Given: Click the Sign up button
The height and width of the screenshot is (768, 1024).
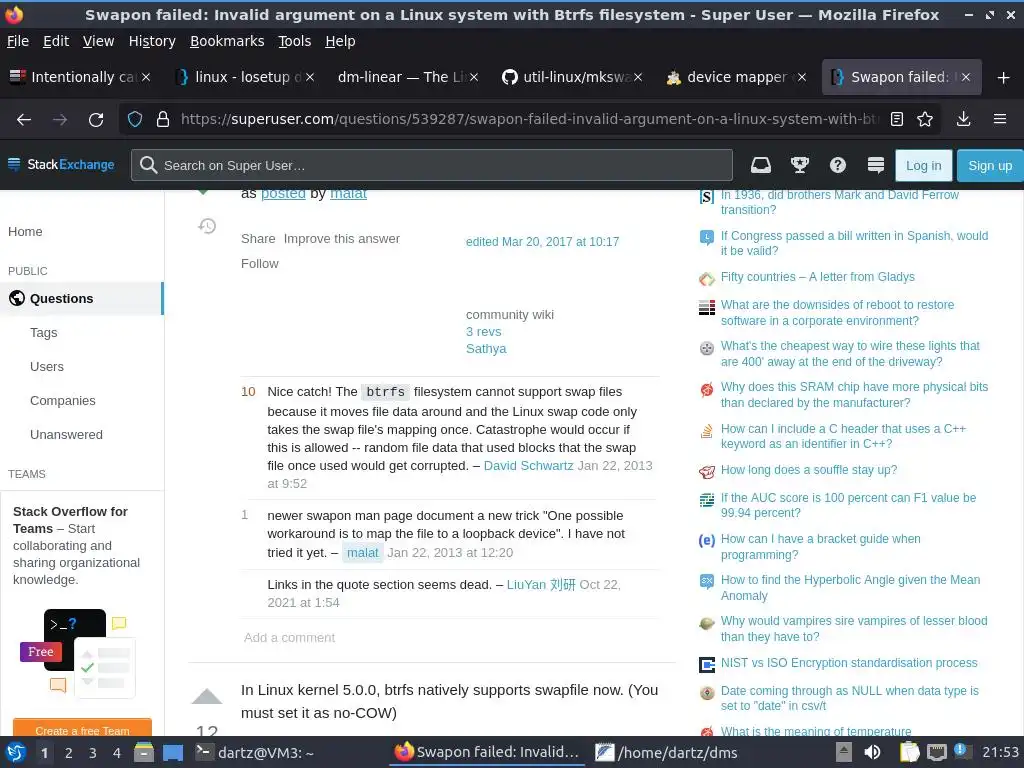Looking at the screenshot, I should click(x=990, y=165).
